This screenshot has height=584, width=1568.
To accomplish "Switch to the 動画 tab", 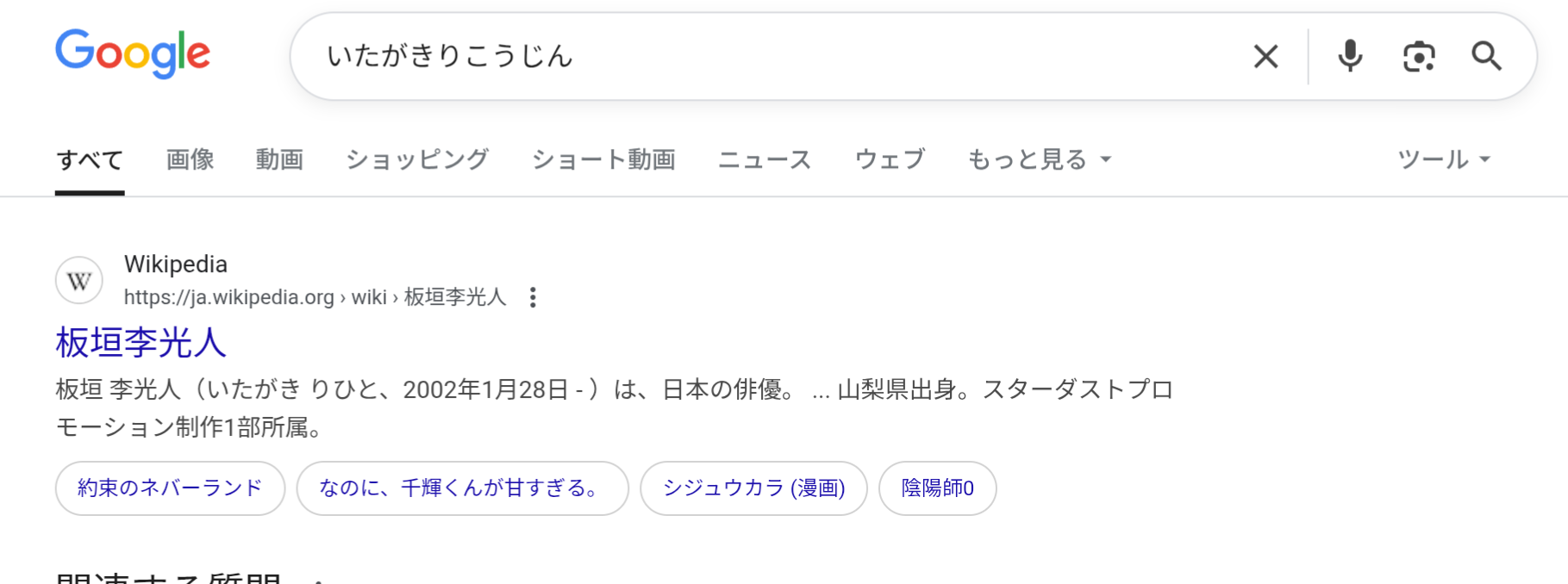I will pos(279,159).
